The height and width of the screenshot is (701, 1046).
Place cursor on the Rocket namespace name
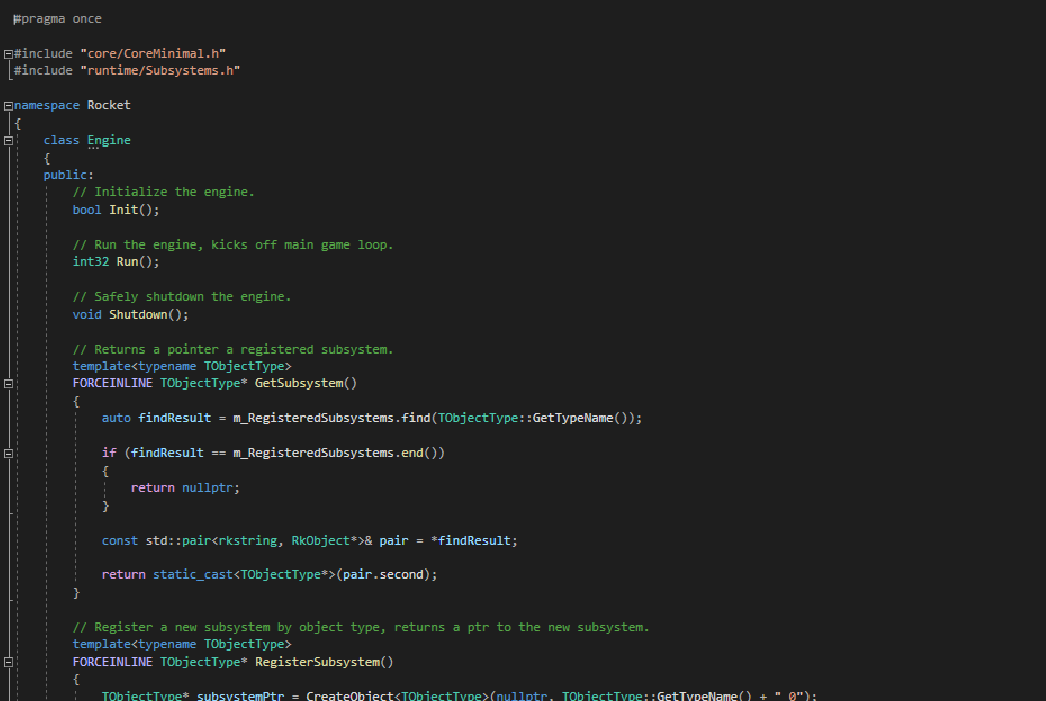pos(109,105)
